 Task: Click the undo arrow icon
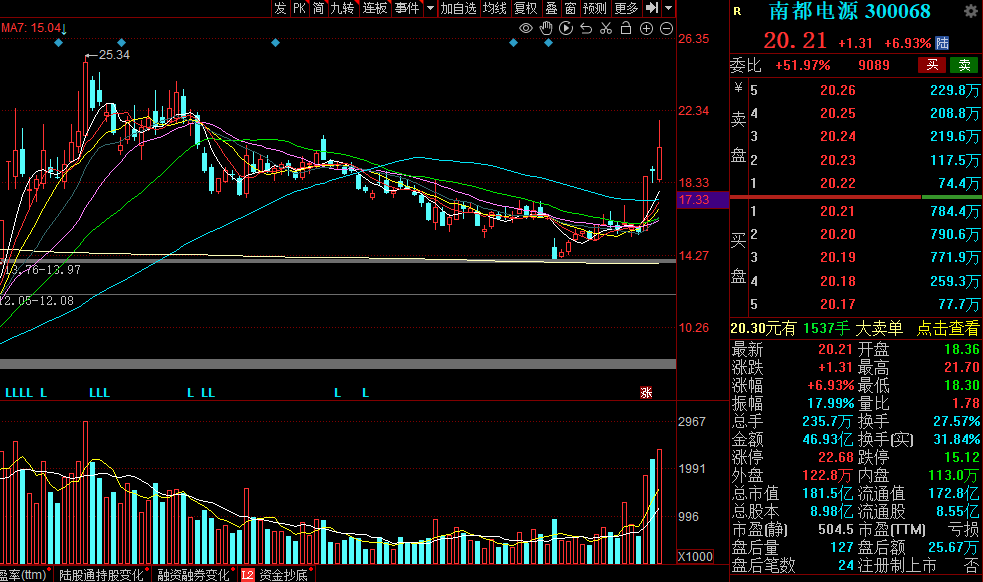586,28
